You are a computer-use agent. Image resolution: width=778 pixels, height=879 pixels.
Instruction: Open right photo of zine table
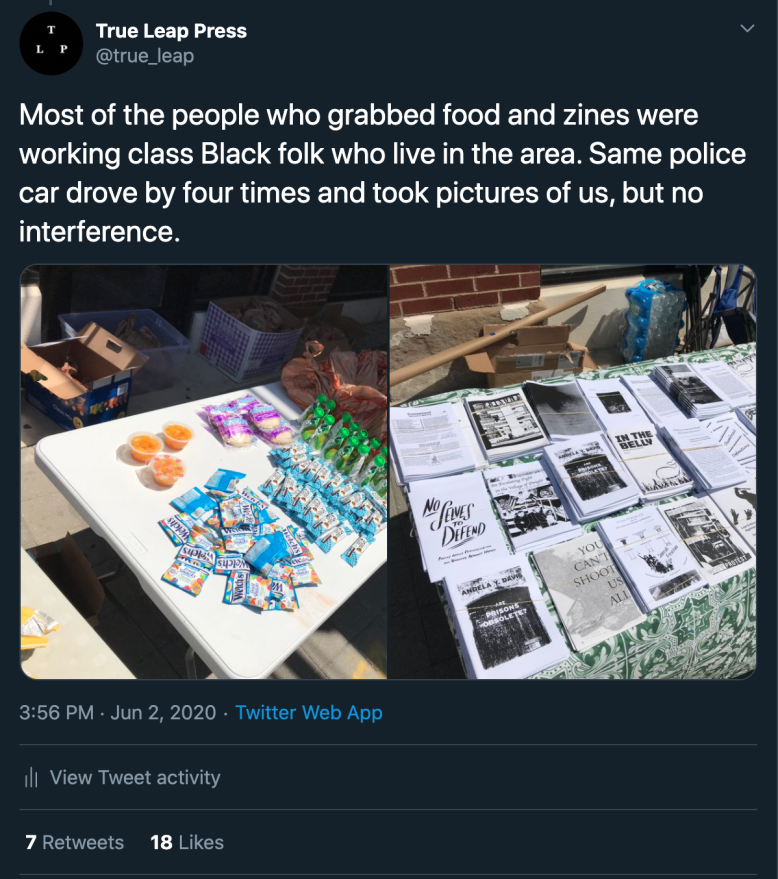pyautogui.click(x=572, y=471)
